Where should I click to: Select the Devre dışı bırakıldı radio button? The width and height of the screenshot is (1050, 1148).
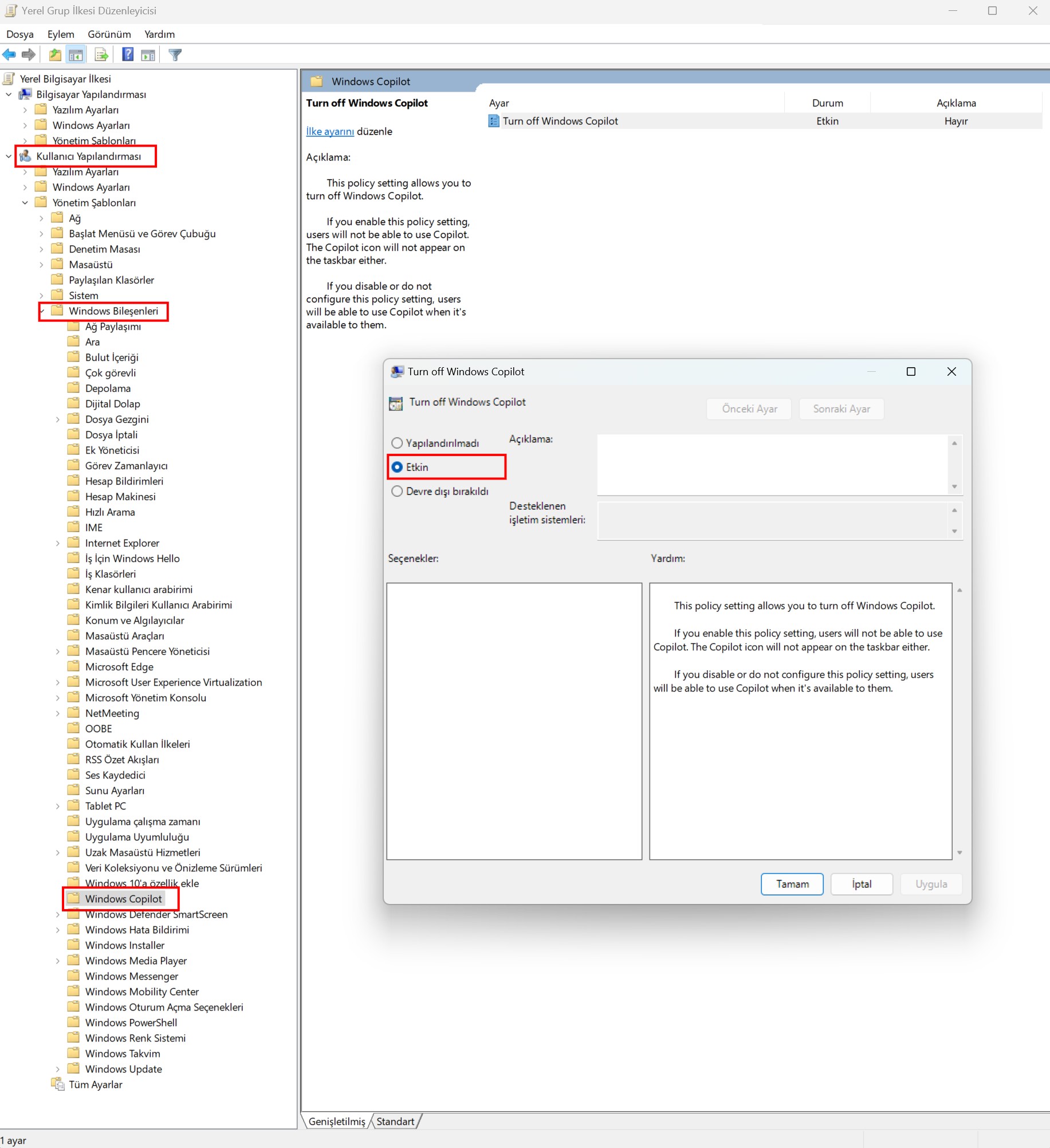397,491
